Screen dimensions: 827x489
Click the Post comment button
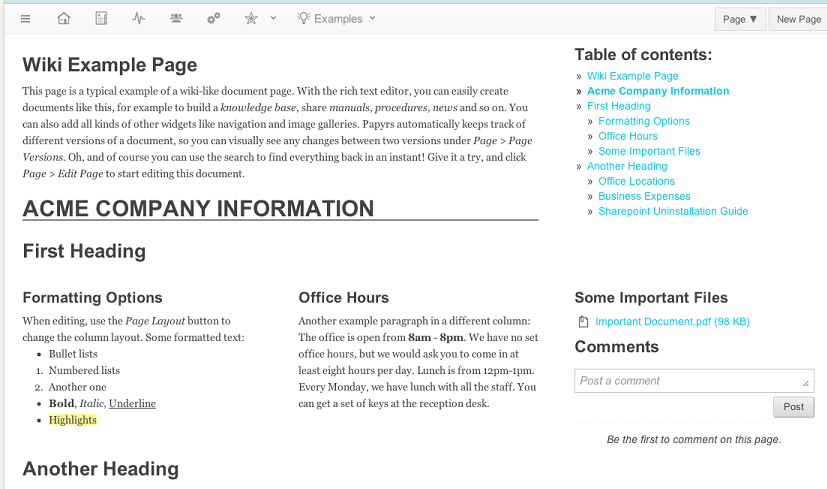click(x=793, y=407)
